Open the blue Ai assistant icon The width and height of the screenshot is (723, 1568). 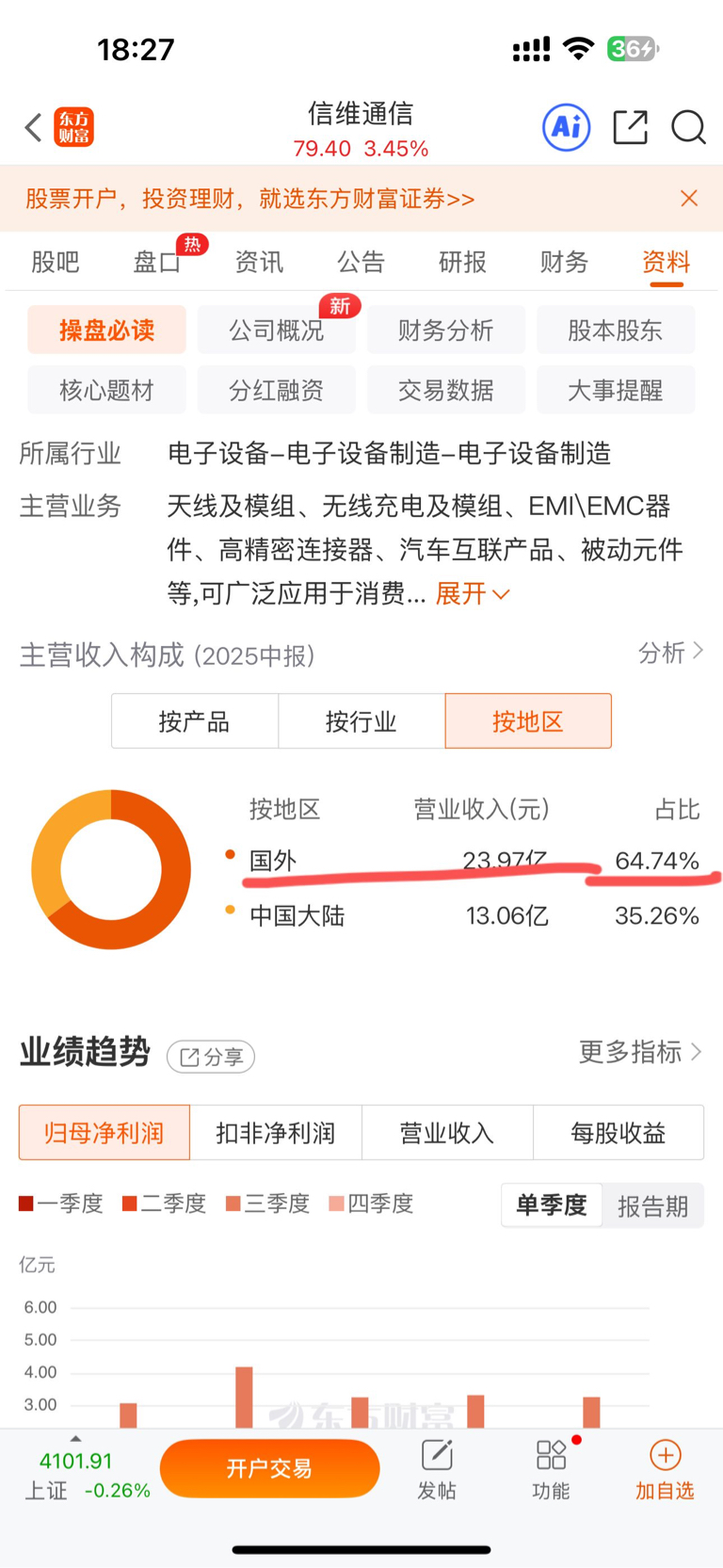(x=566, y=127)
